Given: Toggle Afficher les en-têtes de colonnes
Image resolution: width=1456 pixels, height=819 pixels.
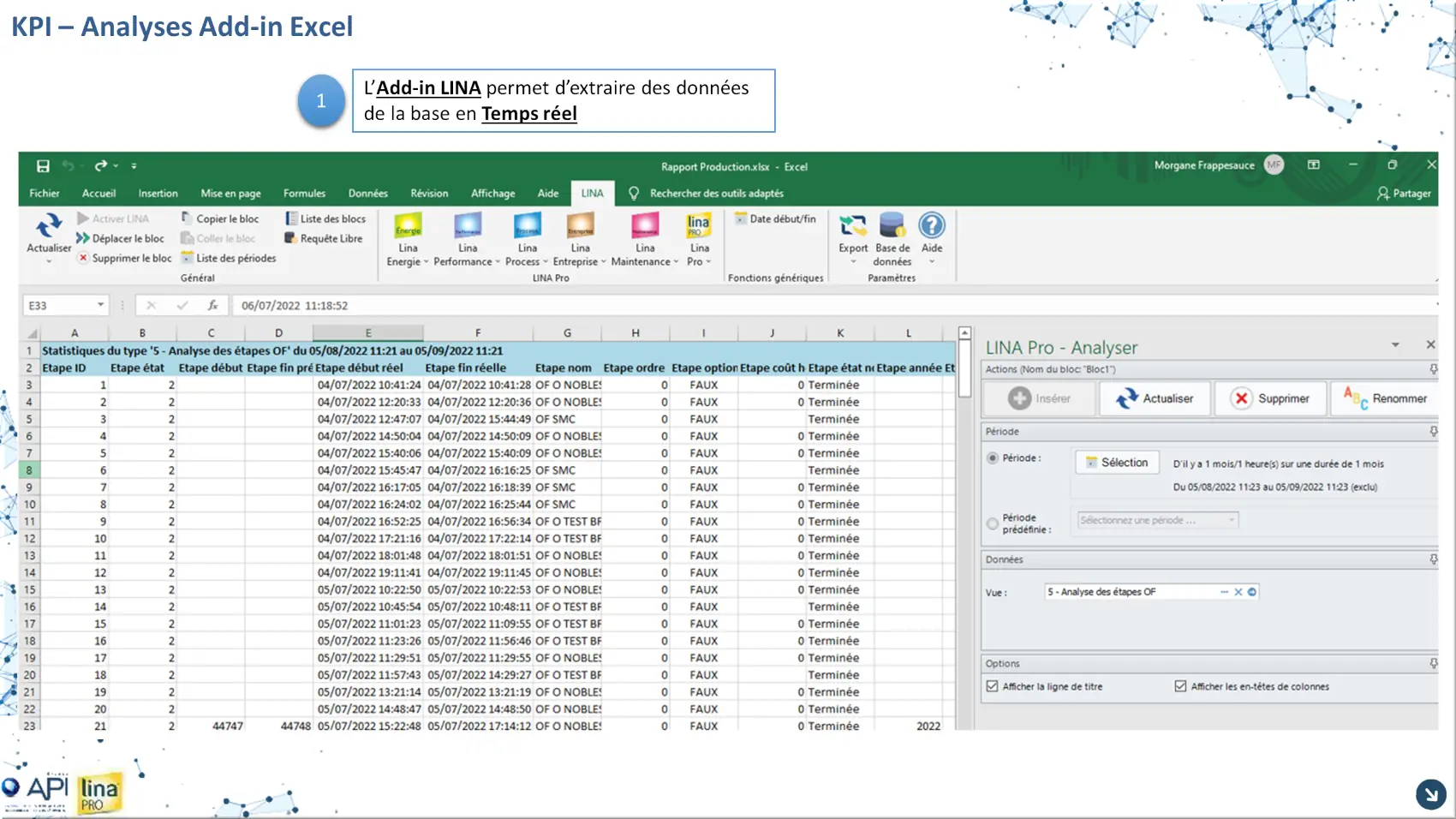Looking at the screenshot, I should [x=1180, y=686].
